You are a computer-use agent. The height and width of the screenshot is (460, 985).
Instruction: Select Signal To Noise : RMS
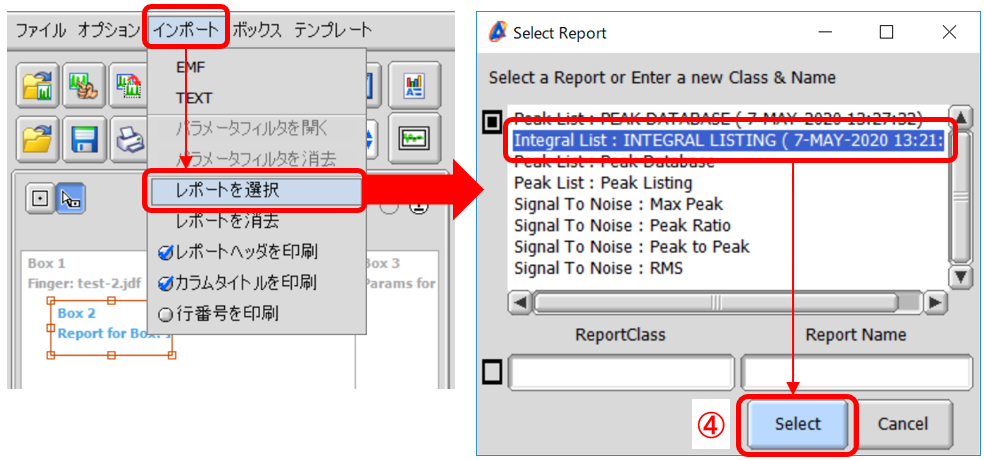[599, 268]
